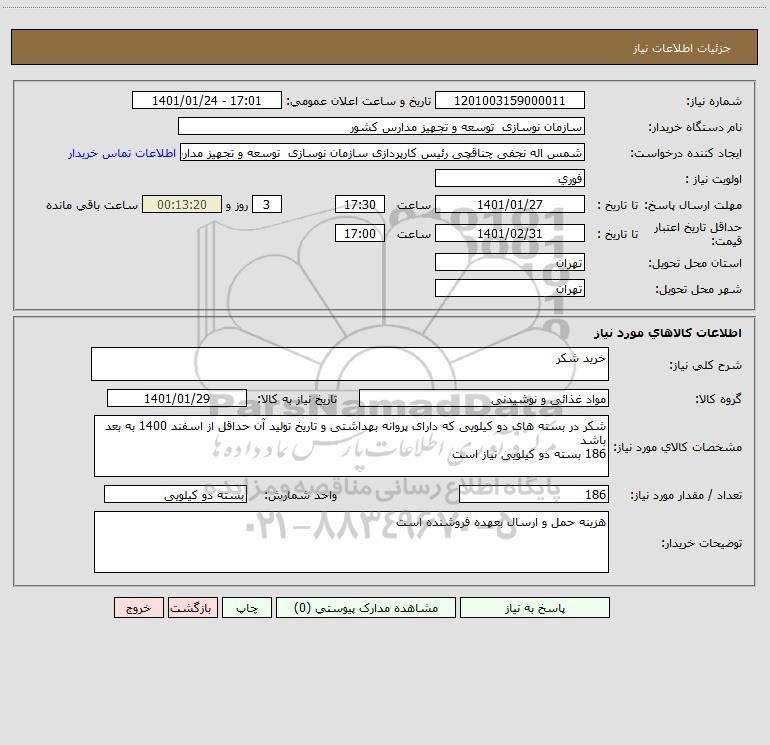Click the تعداد / مقدار مورد نیاز label

(686, 495)
